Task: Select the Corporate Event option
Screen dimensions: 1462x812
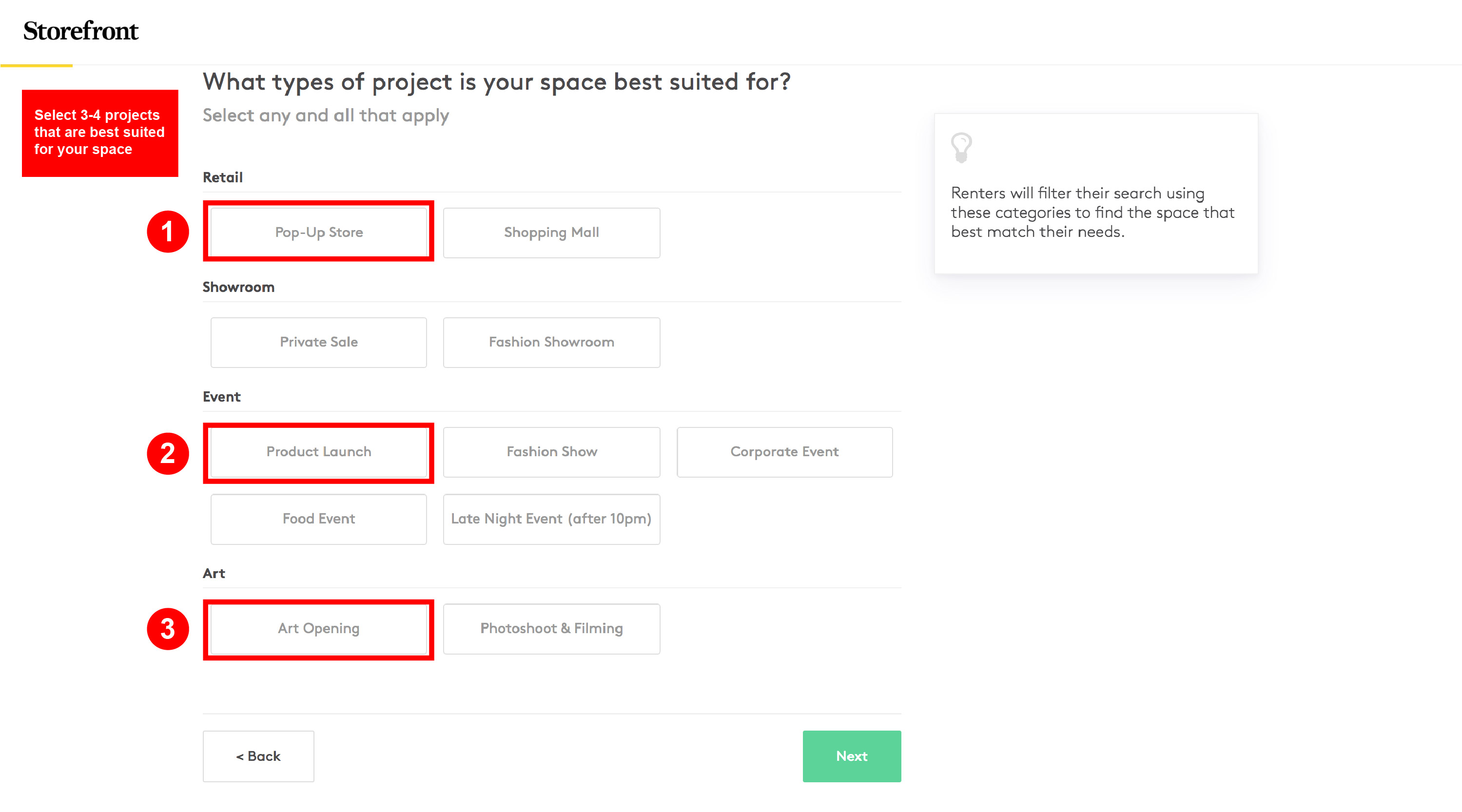Action: tap(784, 452)
